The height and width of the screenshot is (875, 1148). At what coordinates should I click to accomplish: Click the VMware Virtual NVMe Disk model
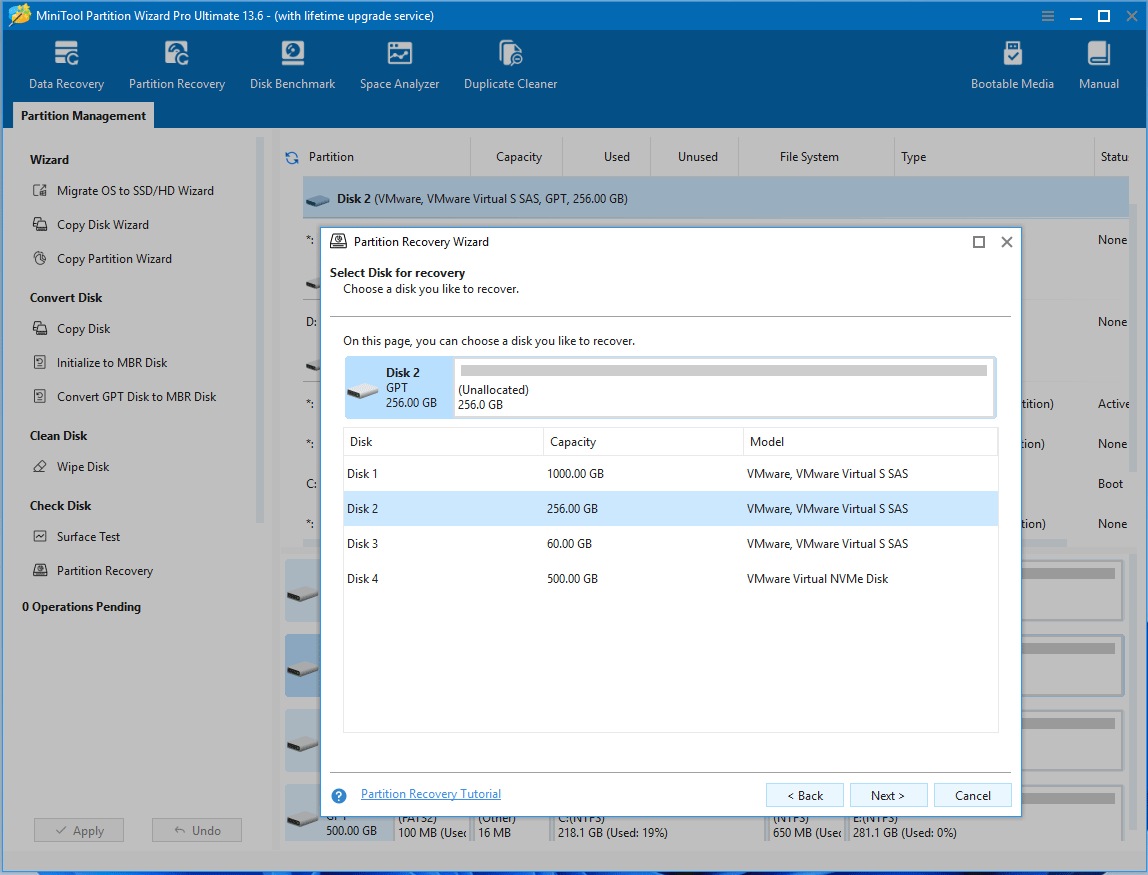click(x=817, y=578)
